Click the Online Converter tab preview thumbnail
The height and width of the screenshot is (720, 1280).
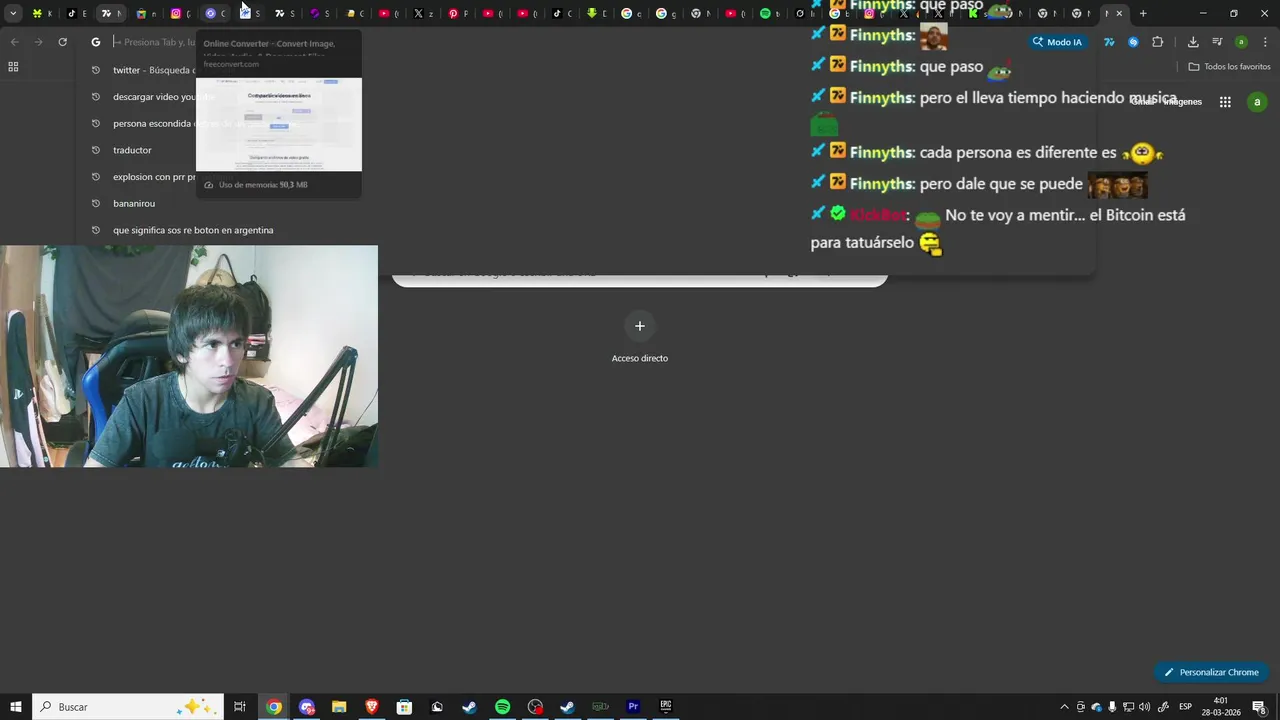pyautogui.click(x=279, y=124)
